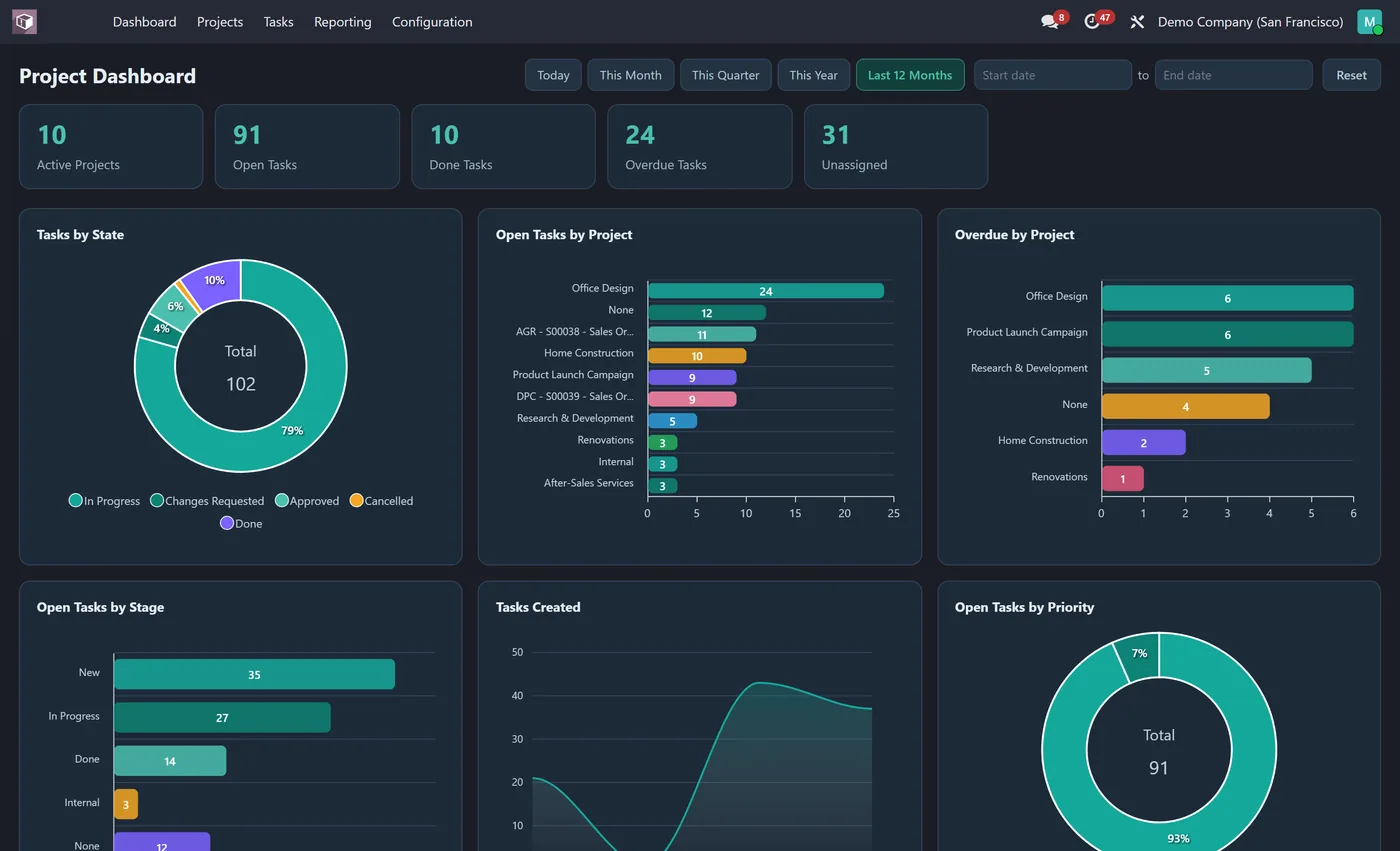Toggle In Progress legend in Tasks by State
The width and height of the screenshot is (1400, 851).
click(x=104, y=501)
